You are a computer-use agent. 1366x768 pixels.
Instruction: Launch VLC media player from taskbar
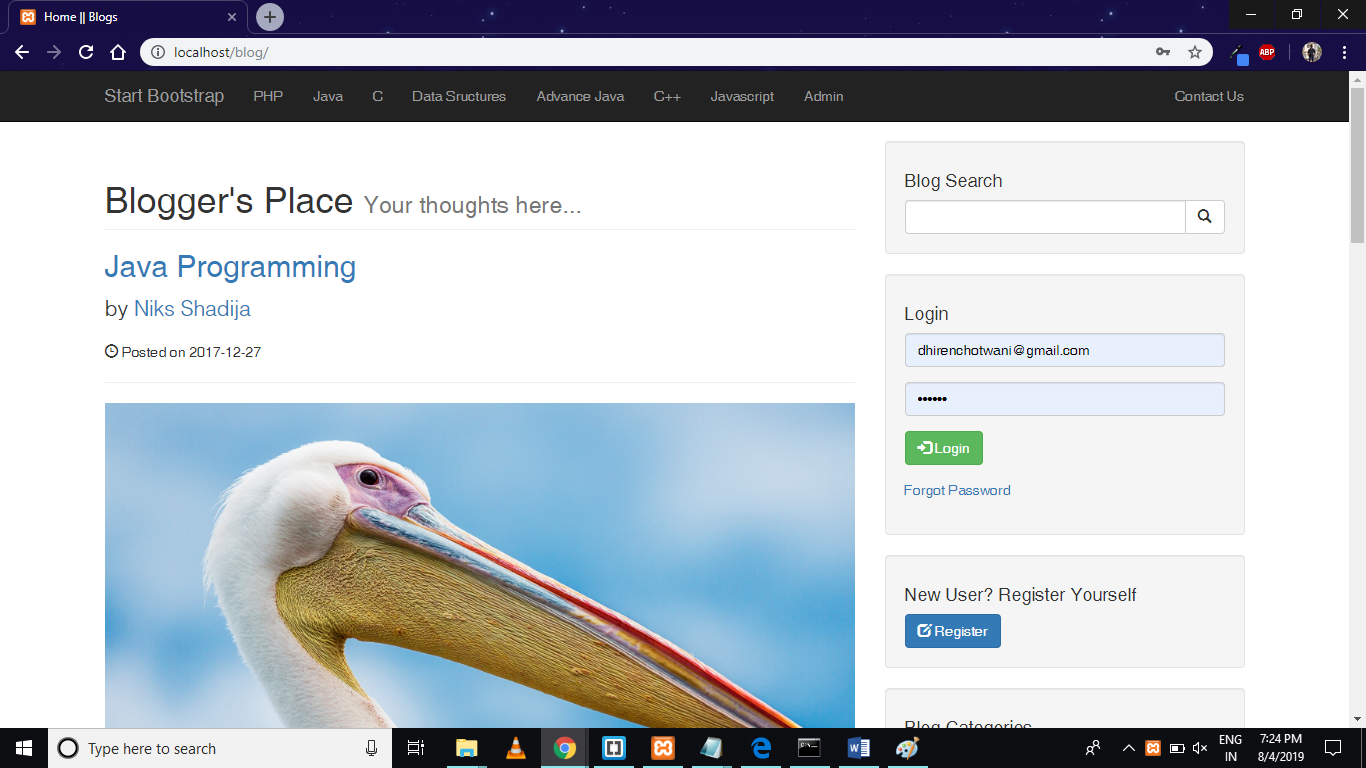(516, 748)
